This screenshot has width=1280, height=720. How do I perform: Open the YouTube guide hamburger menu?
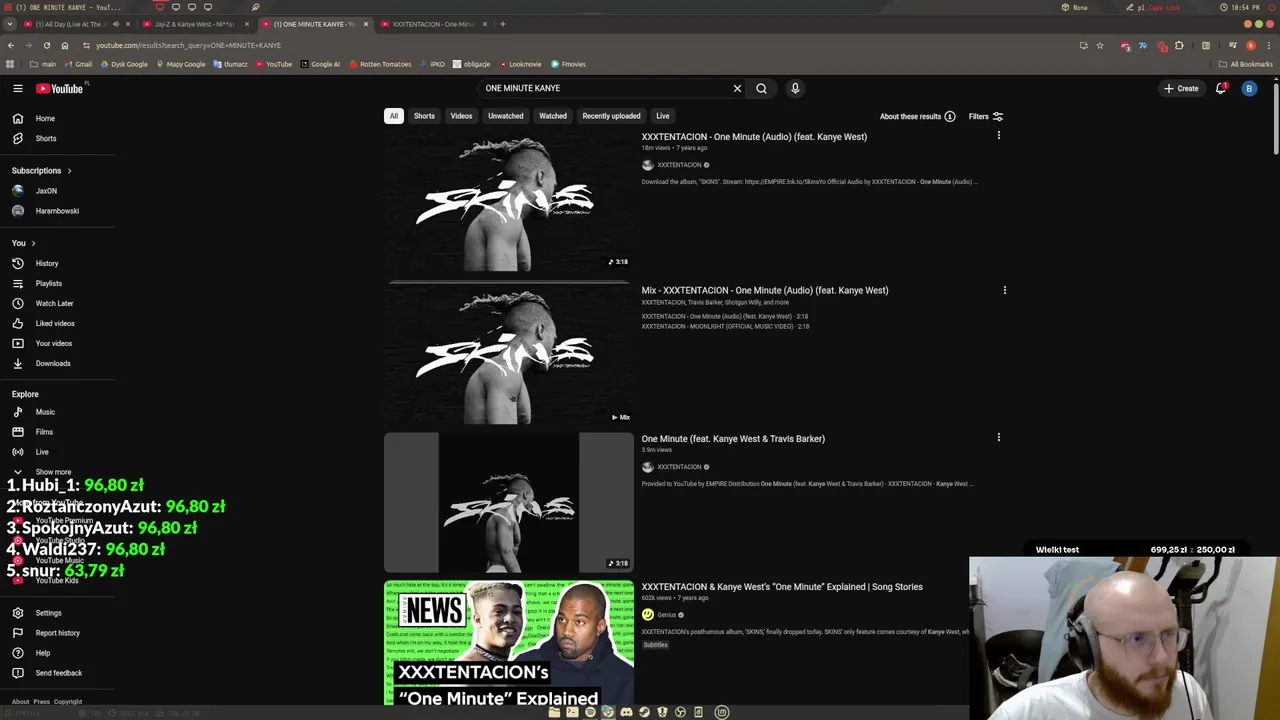[18, 88]
